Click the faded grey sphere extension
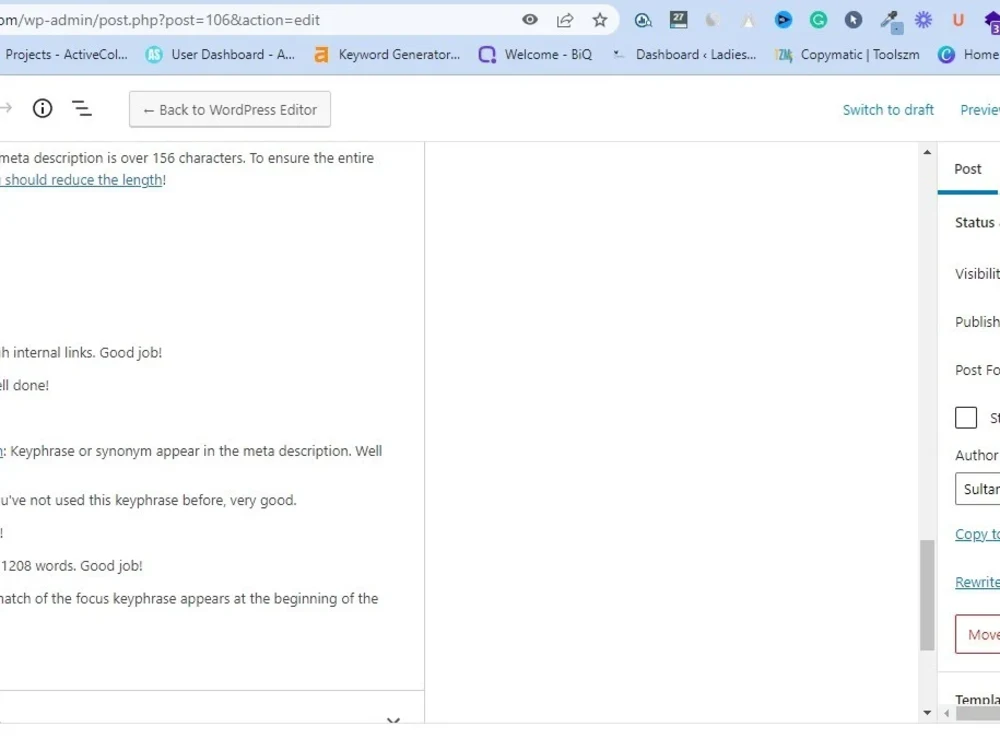The height and width of the screenshot is (750, 1000). [712, 20]
